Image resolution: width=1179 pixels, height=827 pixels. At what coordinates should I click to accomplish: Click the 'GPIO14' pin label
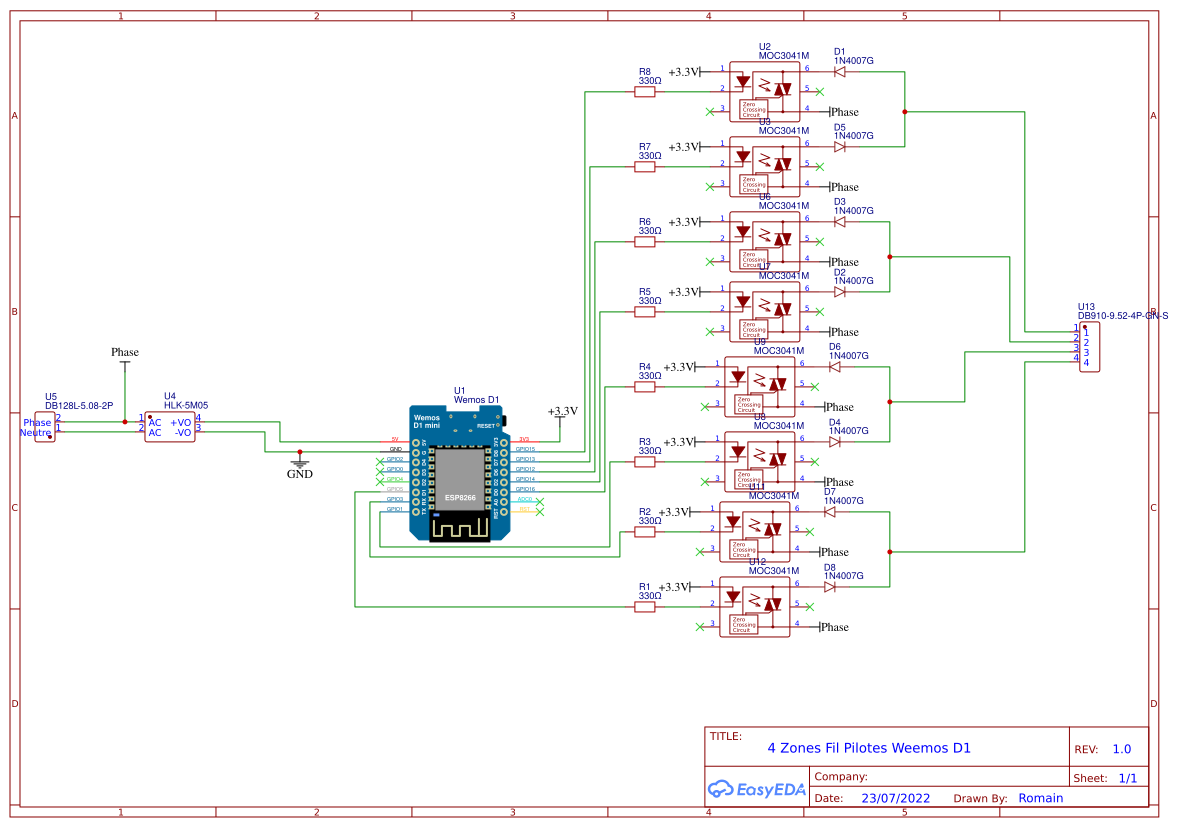tap(526, 479)
